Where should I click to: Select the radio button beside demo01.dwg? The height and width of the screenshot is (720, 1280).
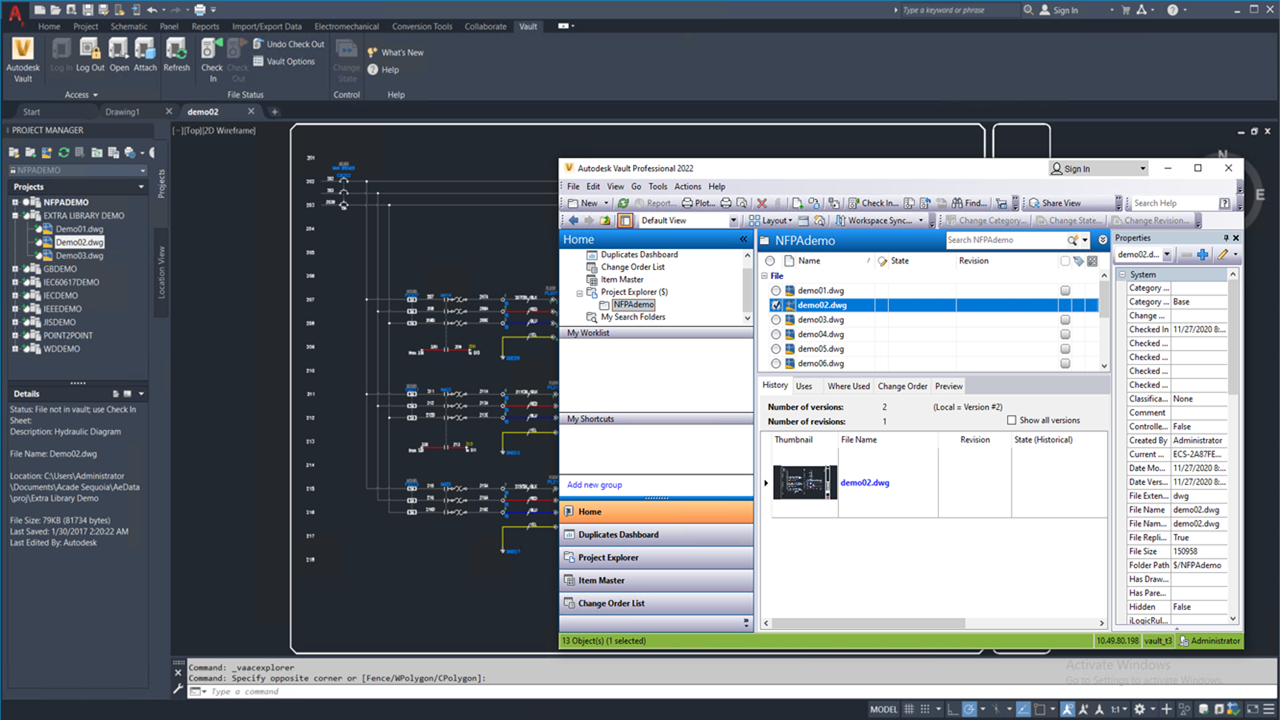point(778,290)
